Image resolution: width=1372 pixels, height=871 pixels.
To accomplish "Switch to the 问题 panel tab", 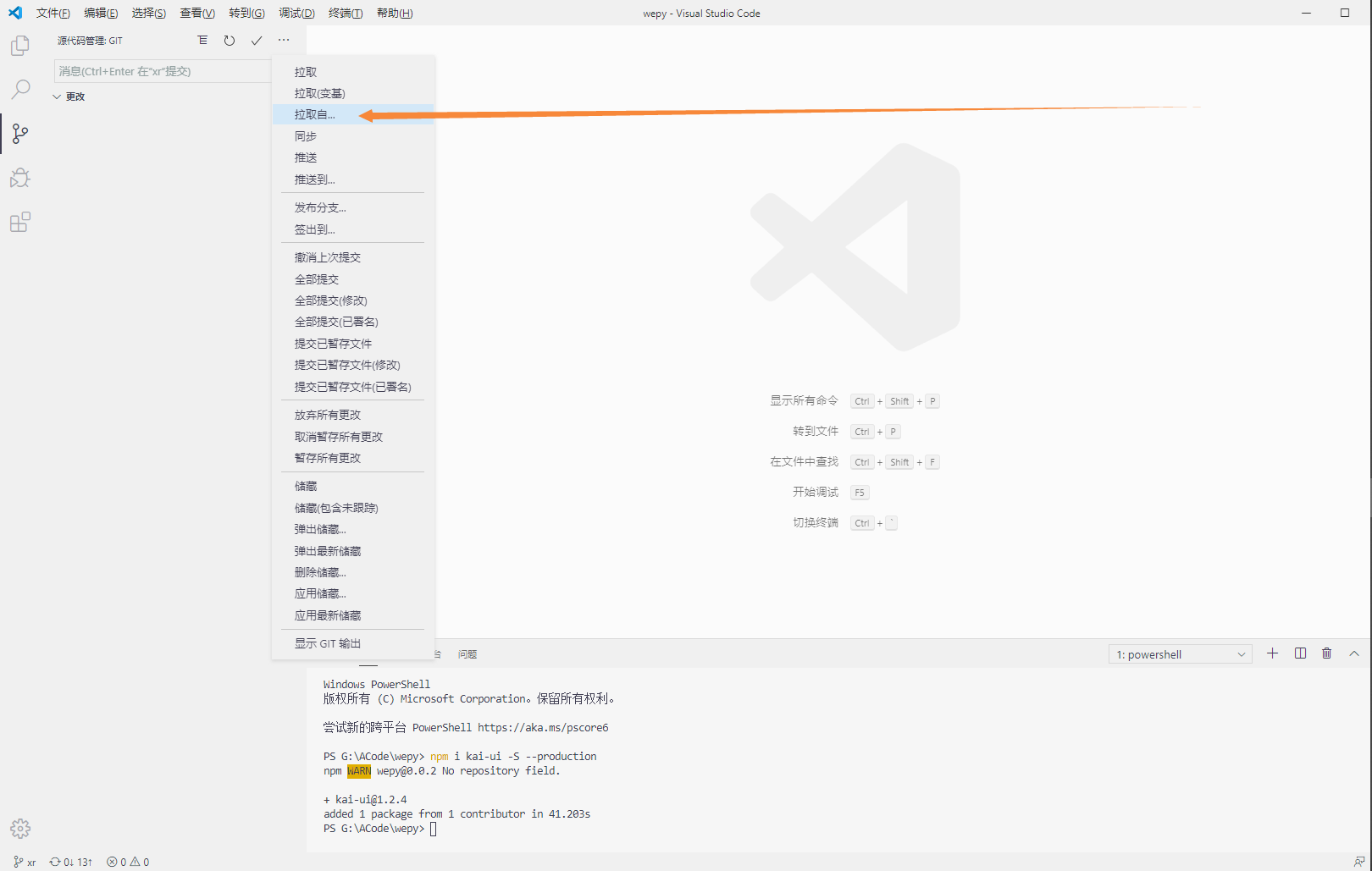I will 467,653.
